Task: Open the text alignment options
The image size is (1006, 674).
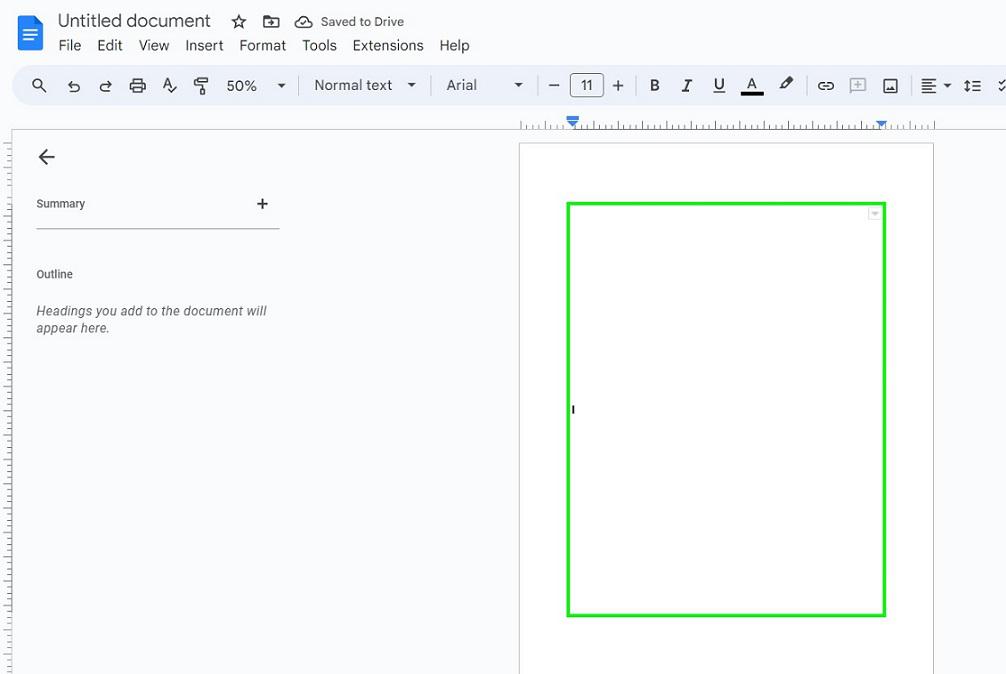Action: (935, 85)
